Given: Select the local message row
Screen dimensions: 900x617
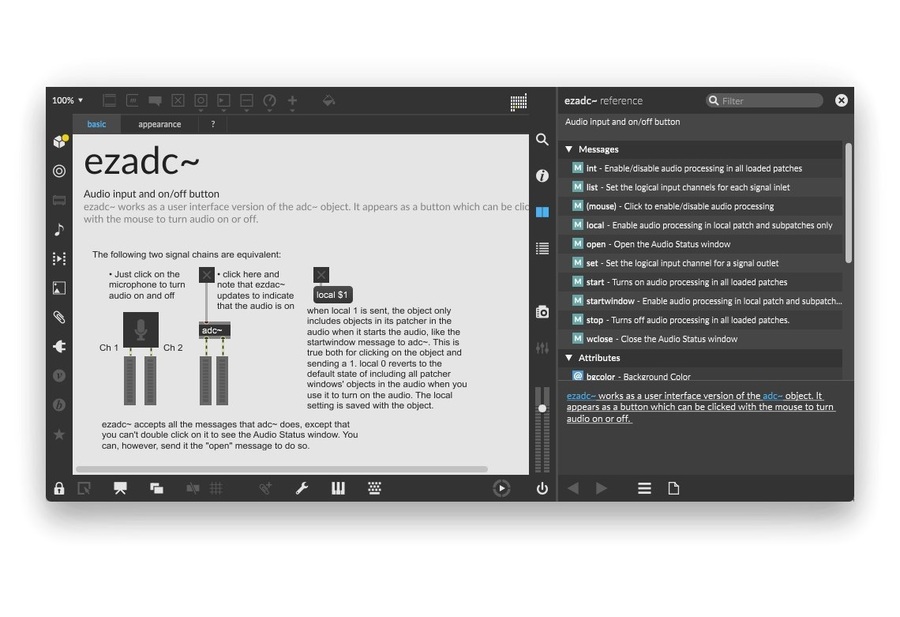Looking at the screenshot, I should point(701,225).
